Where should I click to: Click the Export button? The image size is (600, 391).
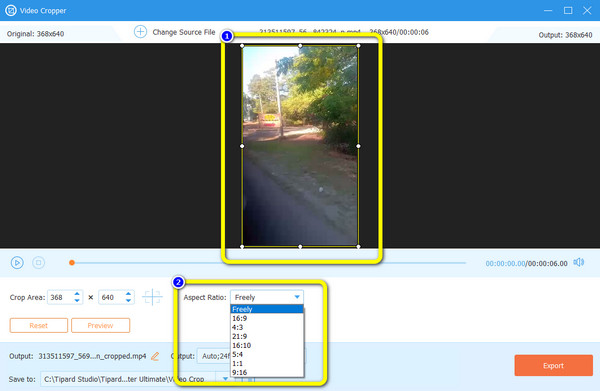coord(553,366)
